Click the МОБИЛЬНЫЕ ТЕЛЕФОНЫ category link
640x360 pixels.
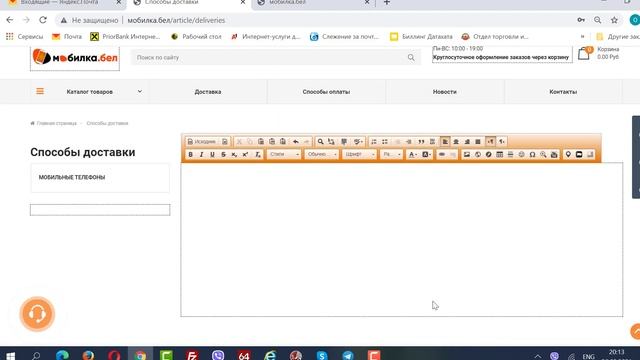(72, 177)
